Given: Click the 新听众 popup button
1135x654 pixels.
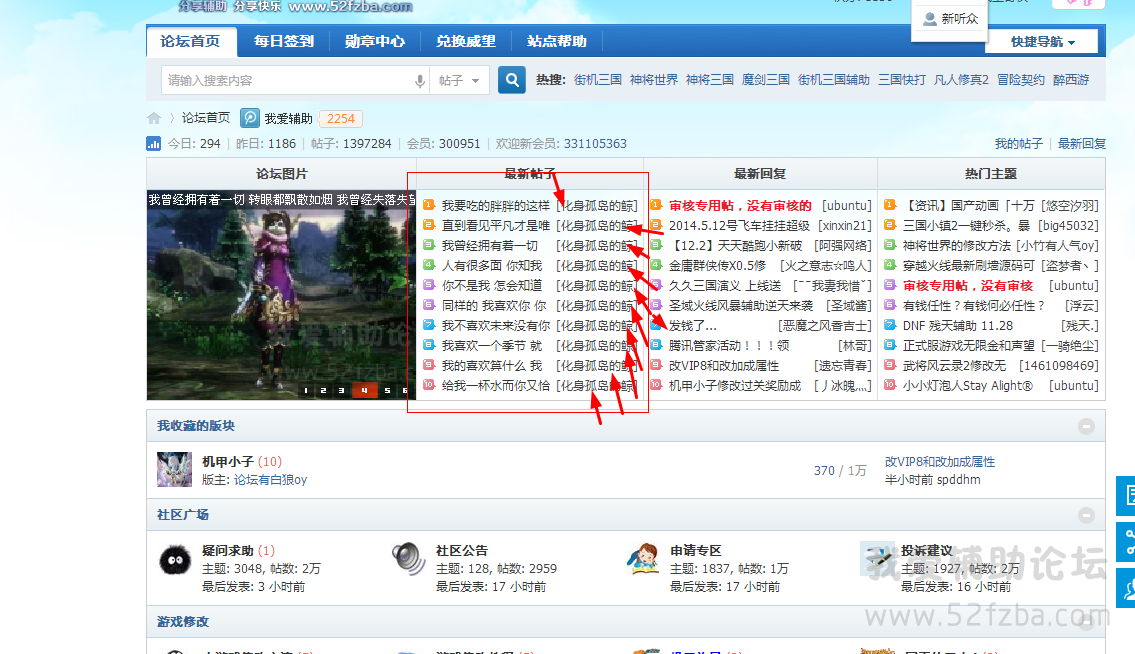Looking at the screenshot, I should tap(950, 20).
